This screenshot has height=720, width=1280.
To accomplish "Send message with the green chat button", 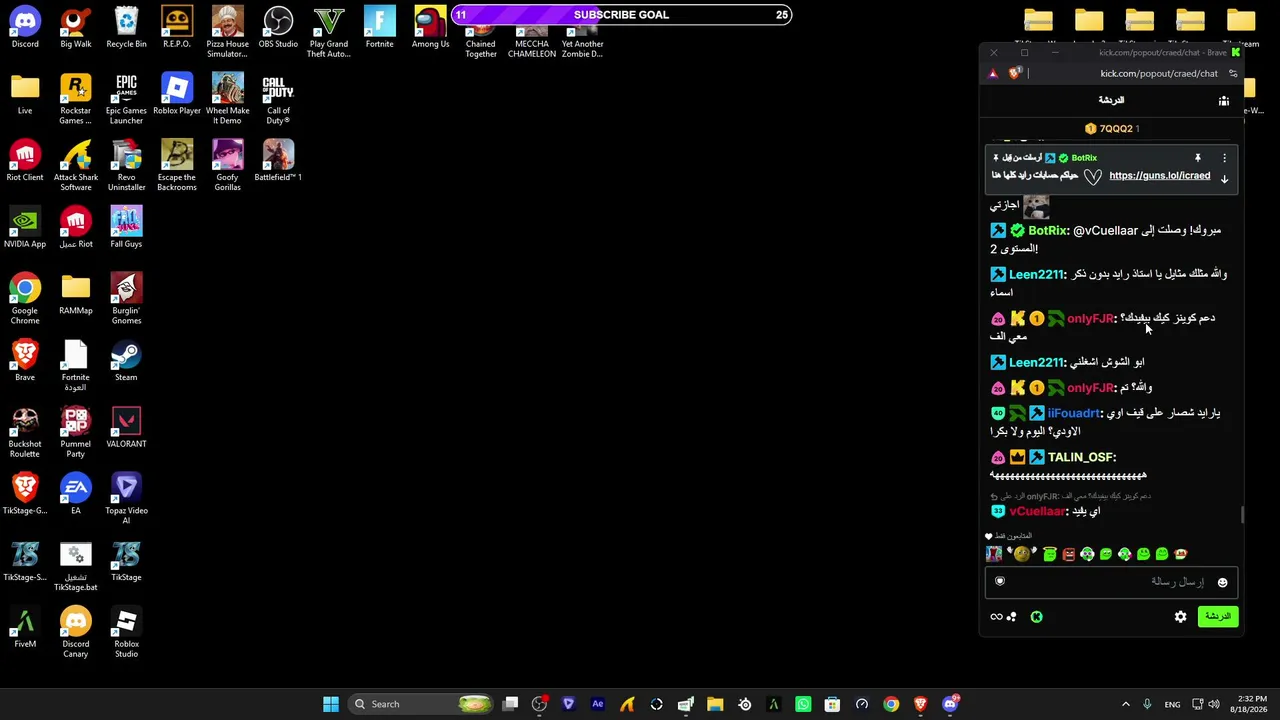I will tap(1218, 617).
